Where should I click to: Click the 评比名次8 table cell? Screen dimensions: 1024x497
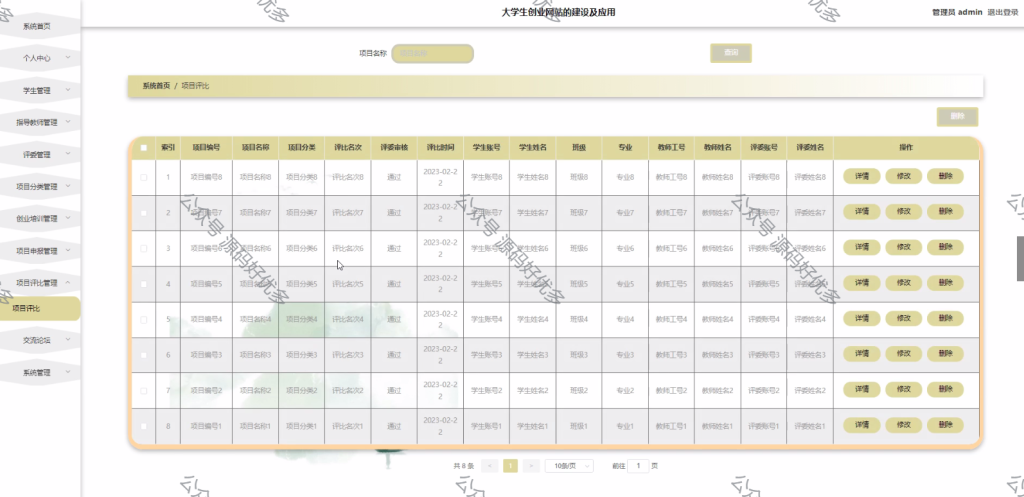(x=347, y=177)
